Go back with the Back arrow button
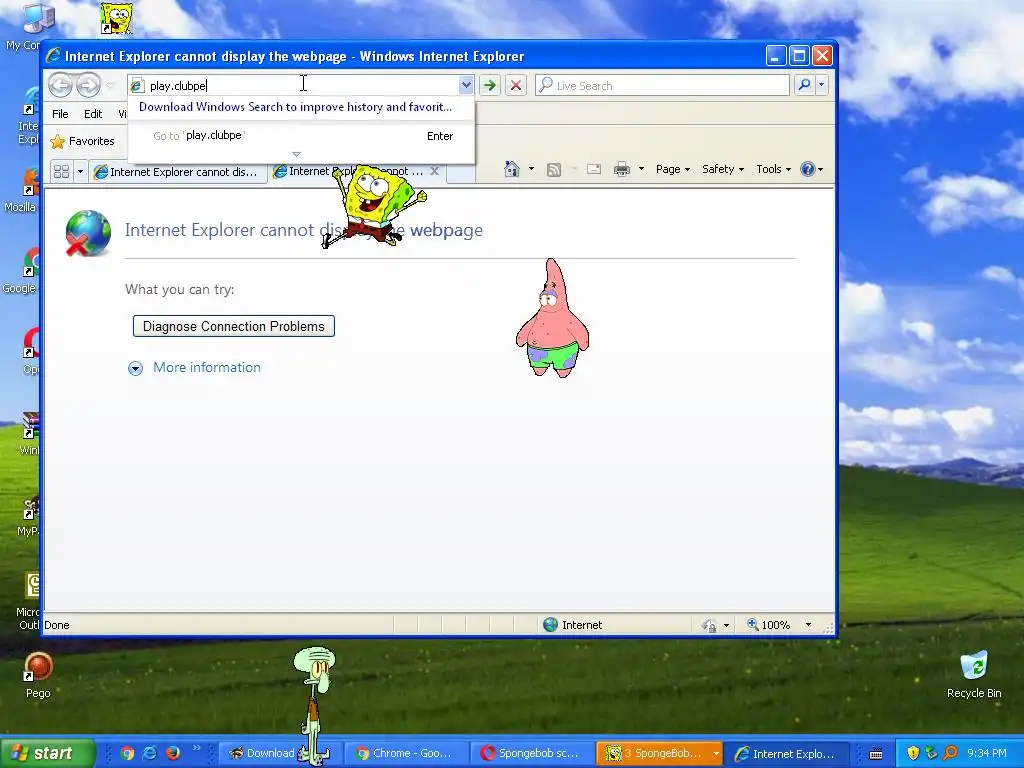The width and height of the screenshot is (1024, 768). pyautogui.click(x=61, y=85)
